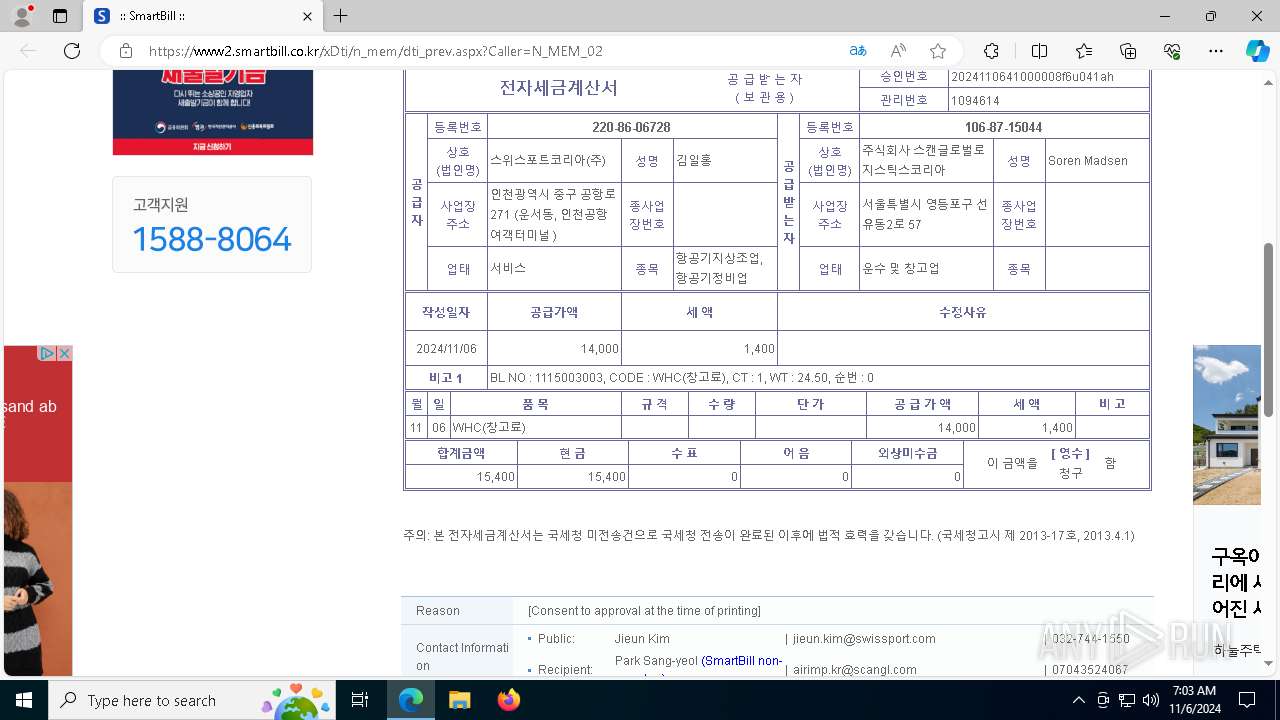Launch Firefox from the taskbar

(x=509, y=700)
